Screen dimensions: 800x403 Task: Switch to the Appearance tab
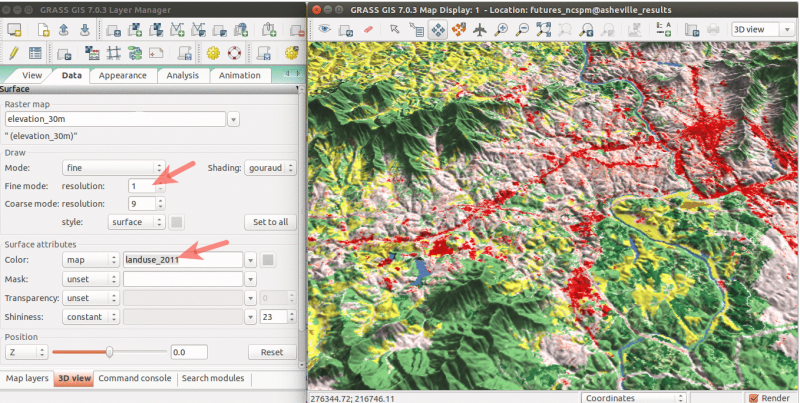coord(122,75)
